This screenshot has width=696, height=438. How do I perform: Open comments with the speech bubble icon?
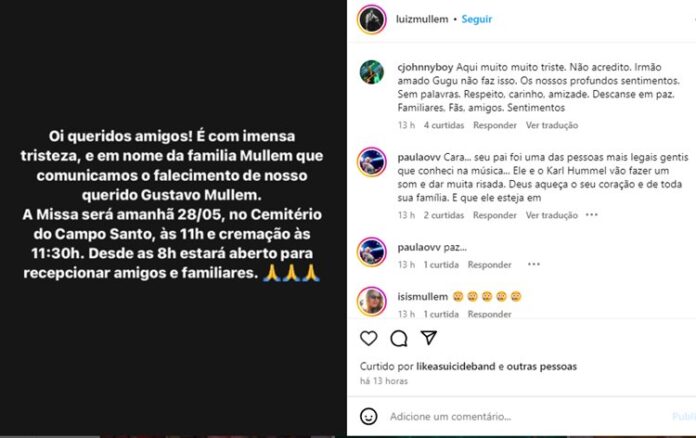(399, 339)
